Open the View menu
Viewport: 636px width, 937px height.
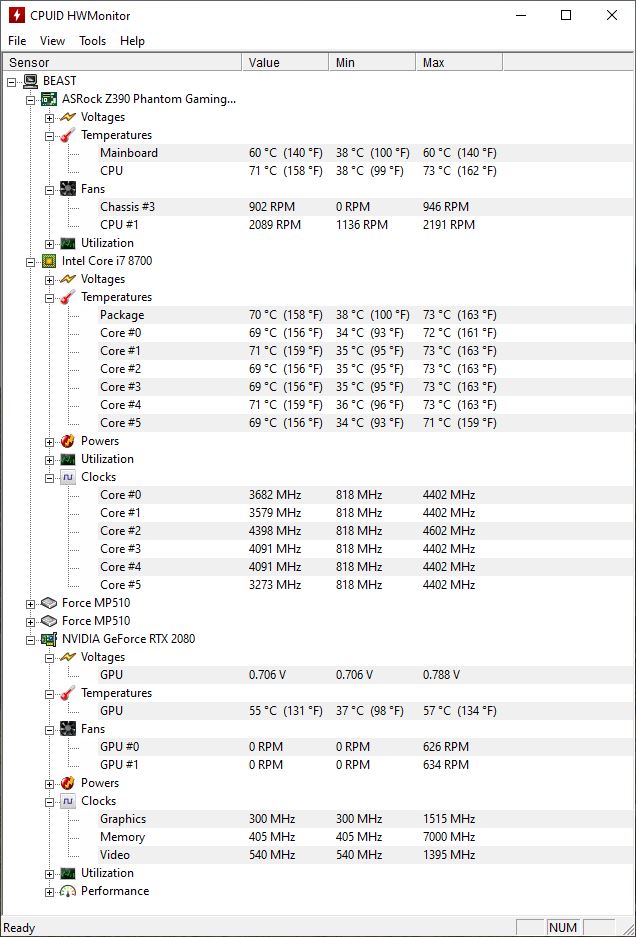click(x=52, y=41)
